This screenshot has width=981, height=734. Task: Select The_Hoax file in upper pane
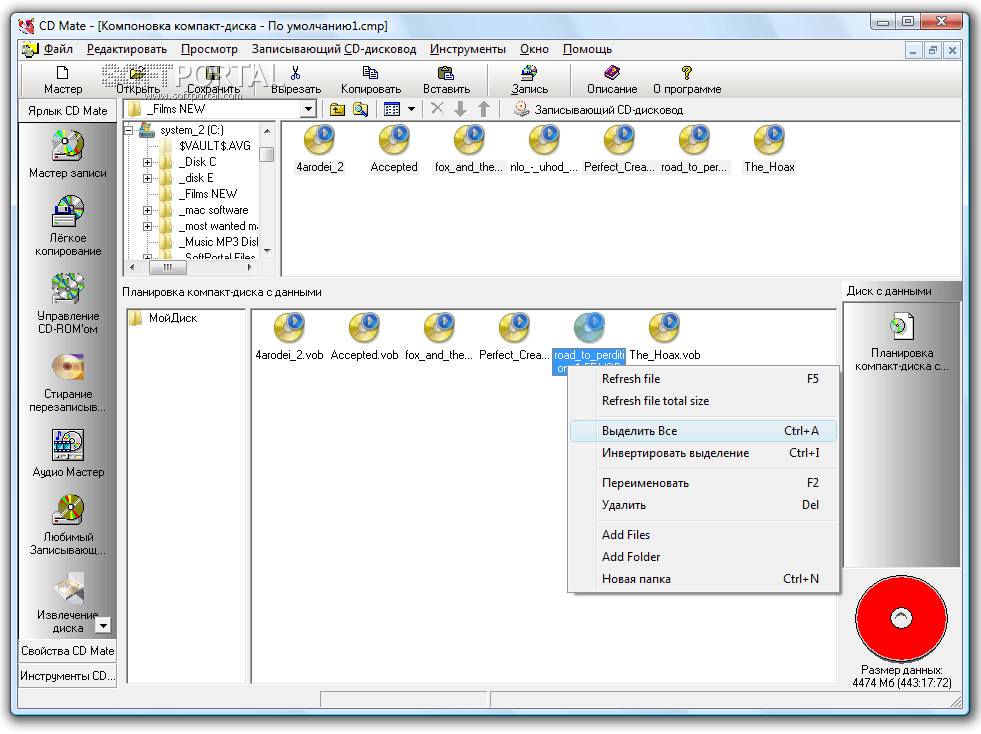pos(769,150)
